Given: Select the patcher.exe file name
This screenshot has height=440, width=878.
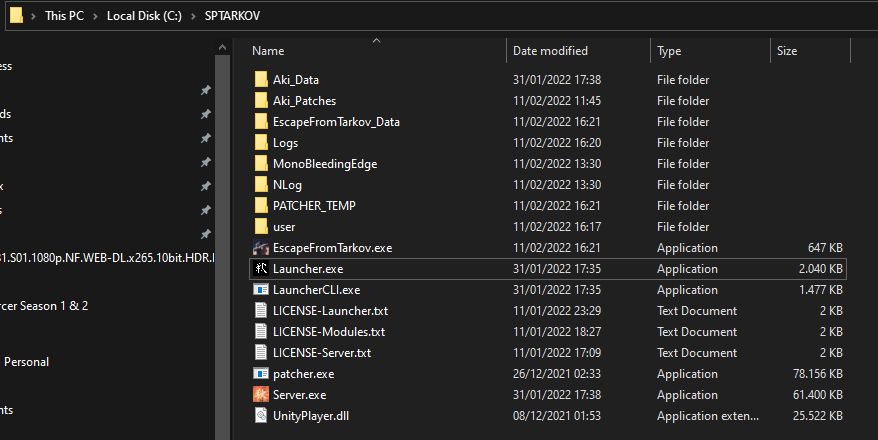Looking at the screenshot, I should point(303,373).
